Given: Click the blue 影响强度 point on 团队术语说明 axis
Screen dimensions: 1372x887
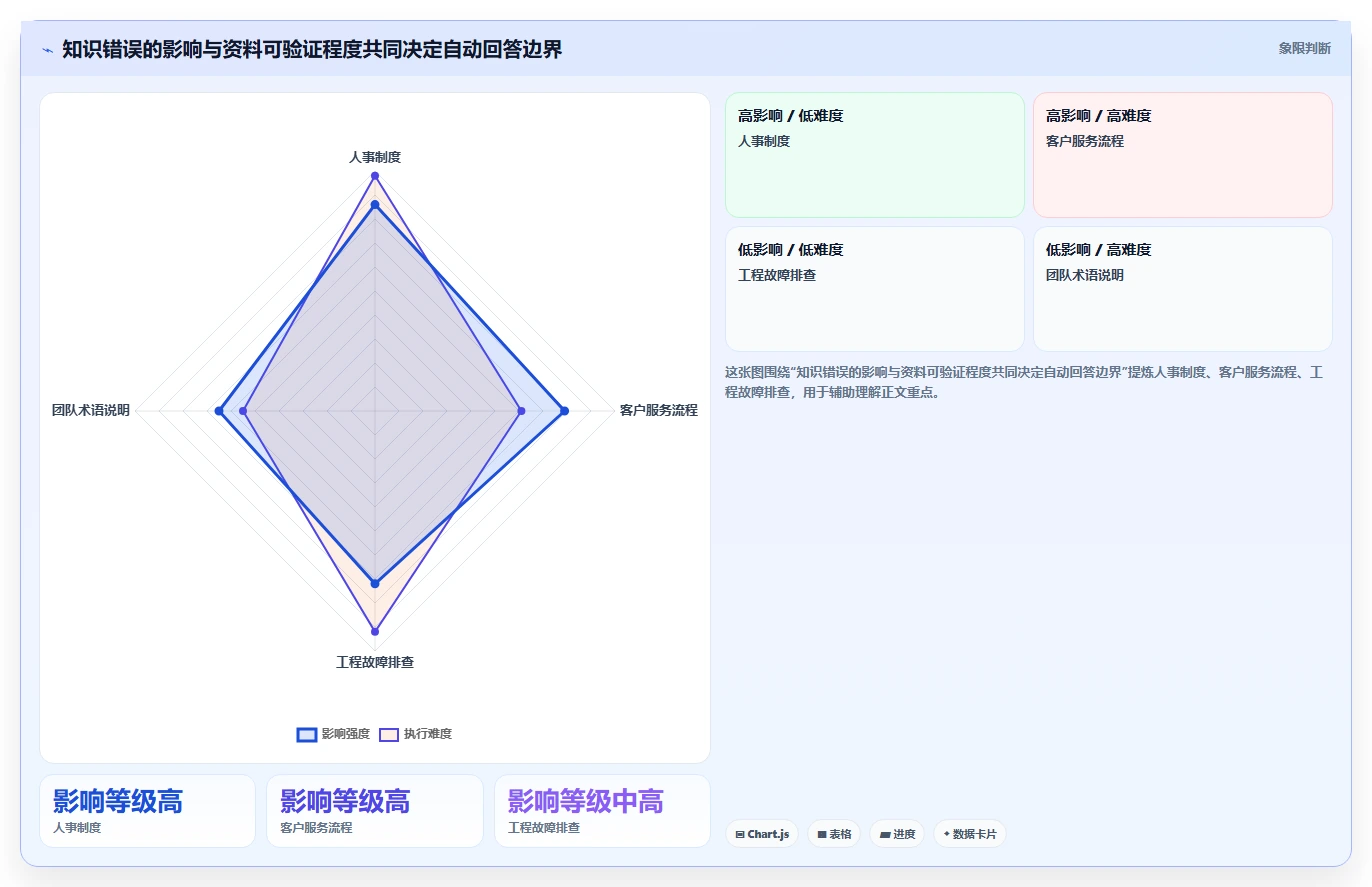Looking at the screenshot, I should 218,411.
